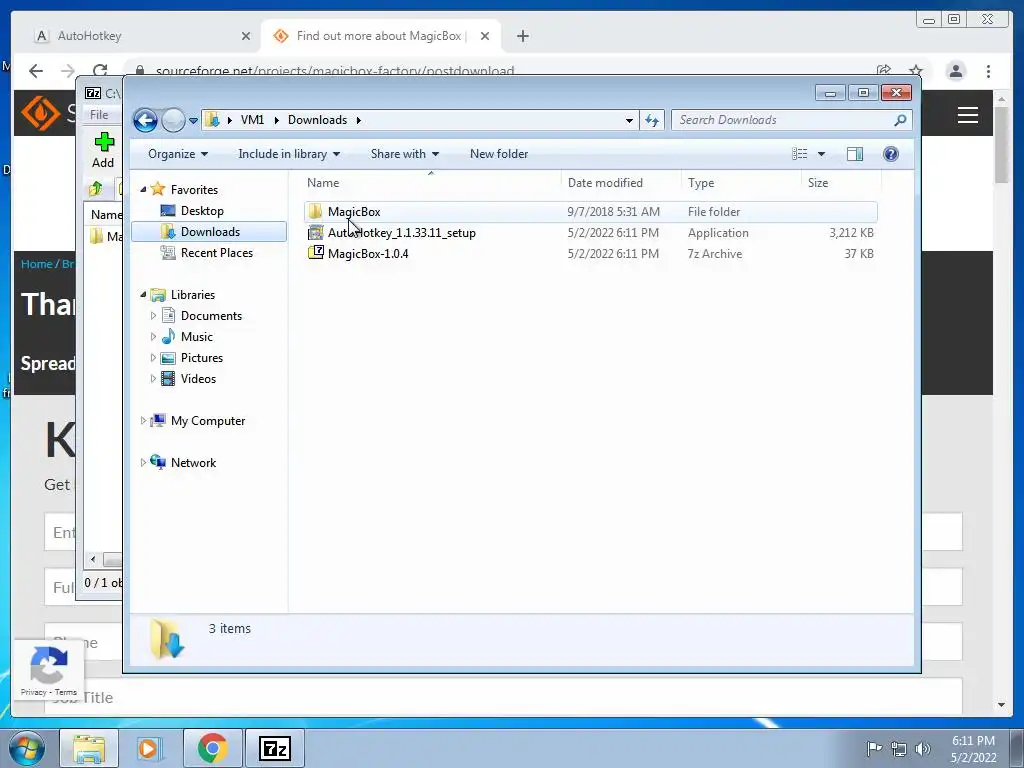Sort by the Size column header
1024x768 pixels.
(841, 183)
